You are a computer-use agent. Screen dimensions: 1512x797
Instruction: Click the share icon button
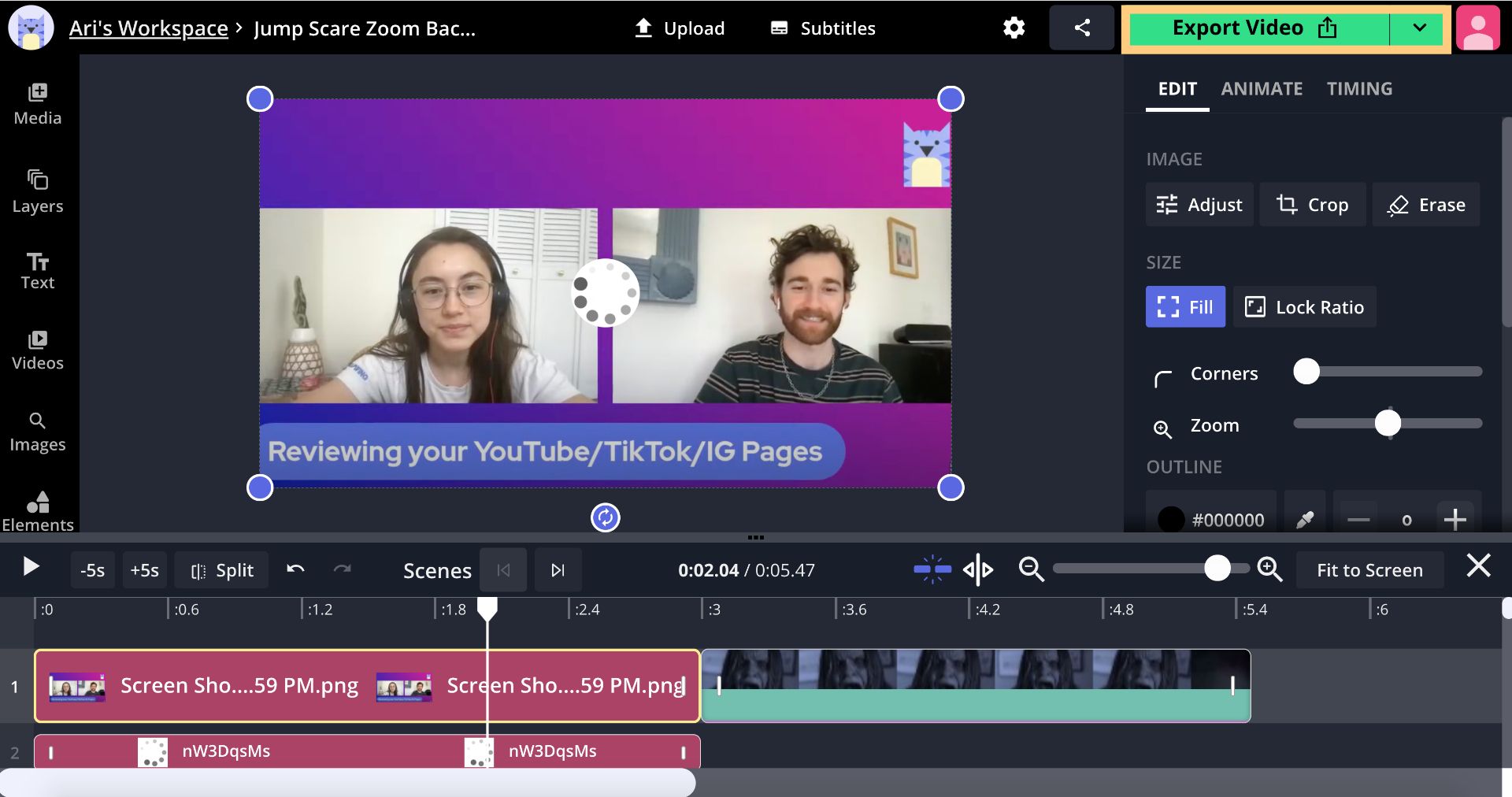[1082, 28]
